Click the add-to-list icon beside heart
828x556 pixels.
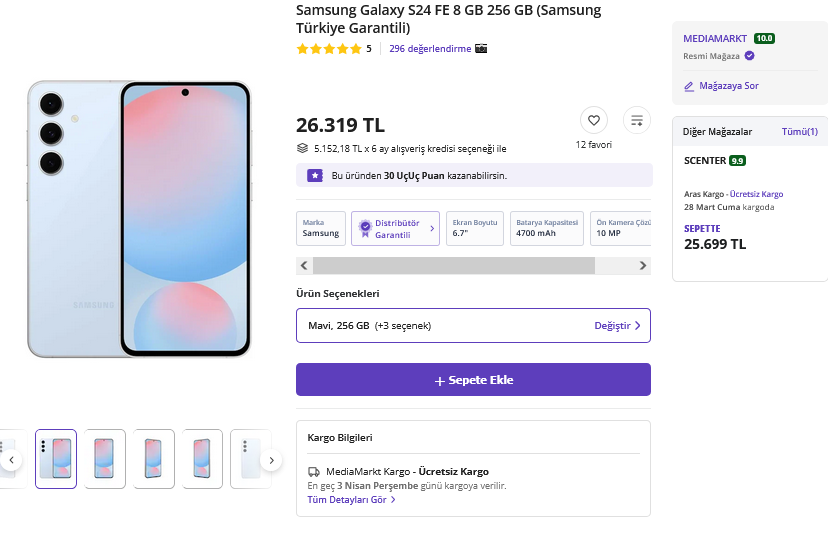tap(636, 121)
